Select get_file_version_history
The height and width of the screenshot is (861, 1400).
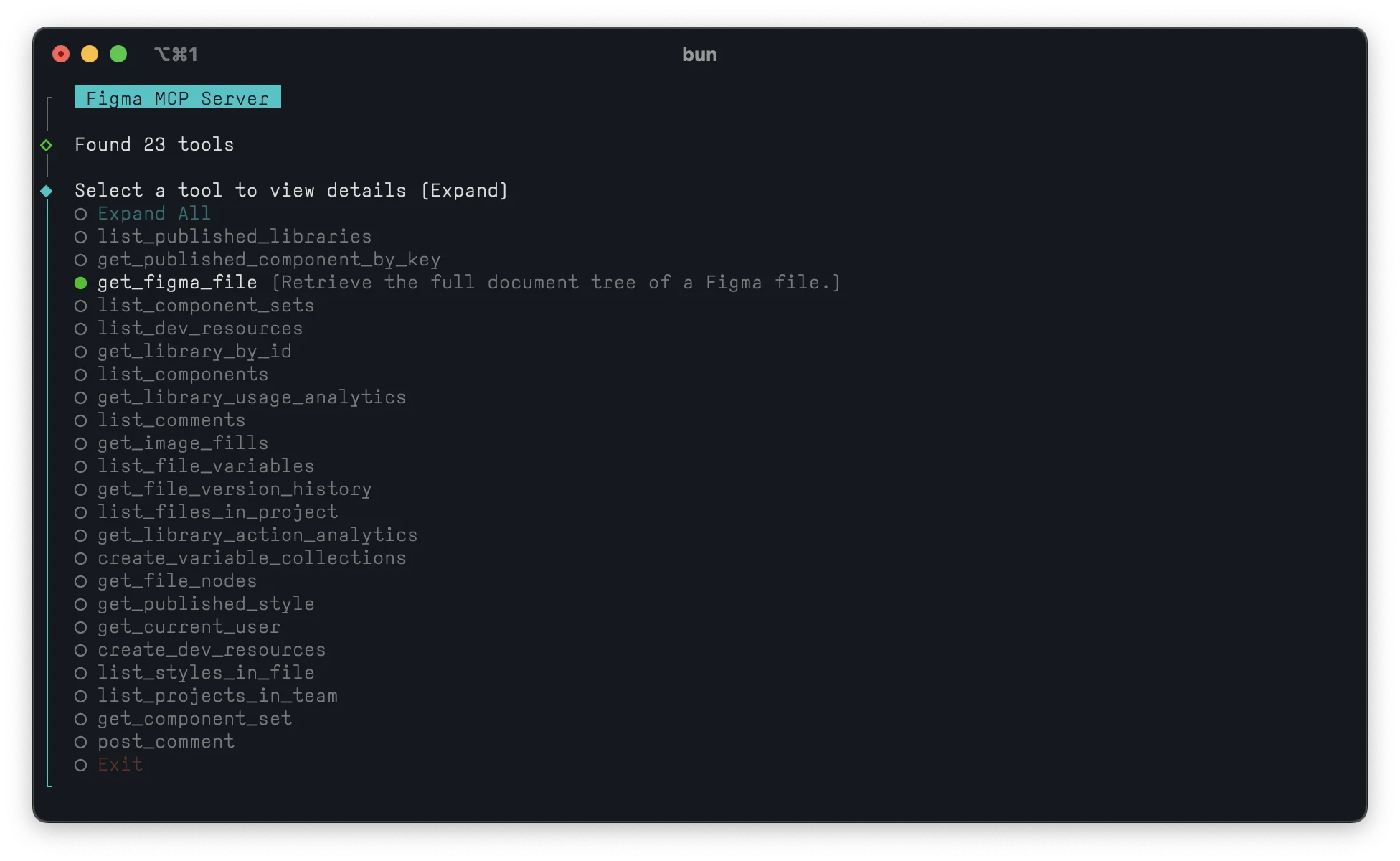(x=235, y=489)
